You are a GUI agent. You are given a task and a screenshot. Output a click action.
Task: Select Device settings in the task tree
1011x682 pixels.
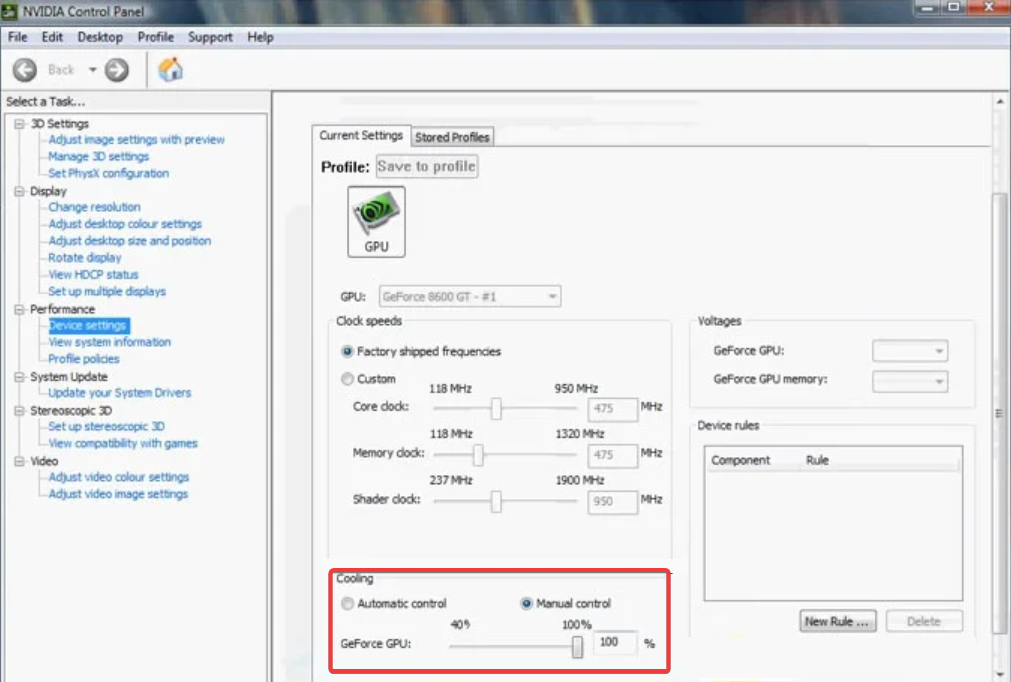[88, 325]
